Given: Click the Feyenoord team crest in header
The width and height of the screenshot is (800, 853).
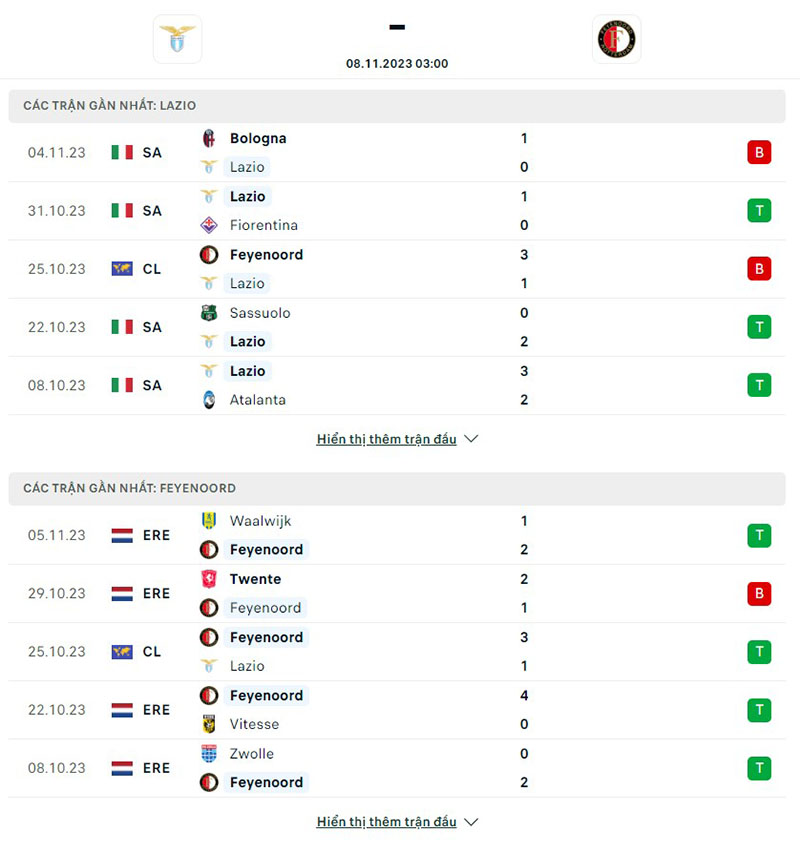Looking at the screenshot, I should pyautogui.click(x=616, y=39).
